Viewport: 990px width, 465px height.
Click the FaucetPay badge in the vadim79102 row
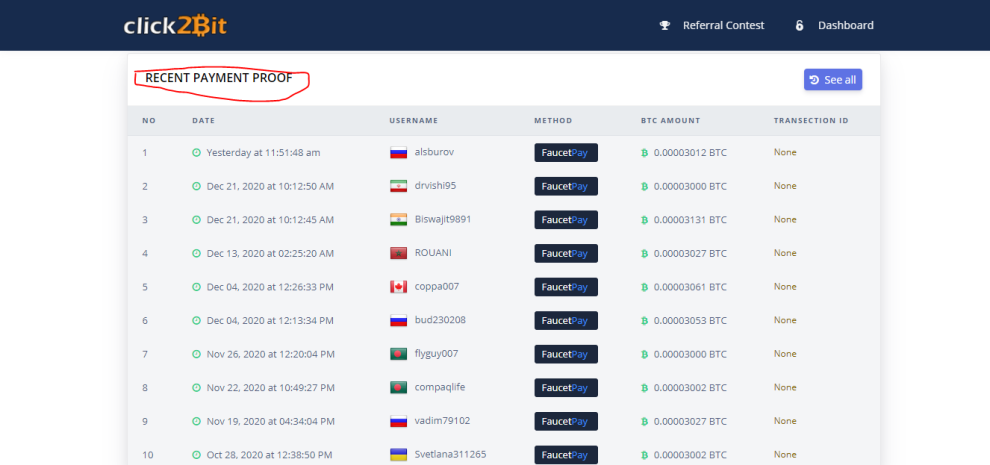(566, 421)
